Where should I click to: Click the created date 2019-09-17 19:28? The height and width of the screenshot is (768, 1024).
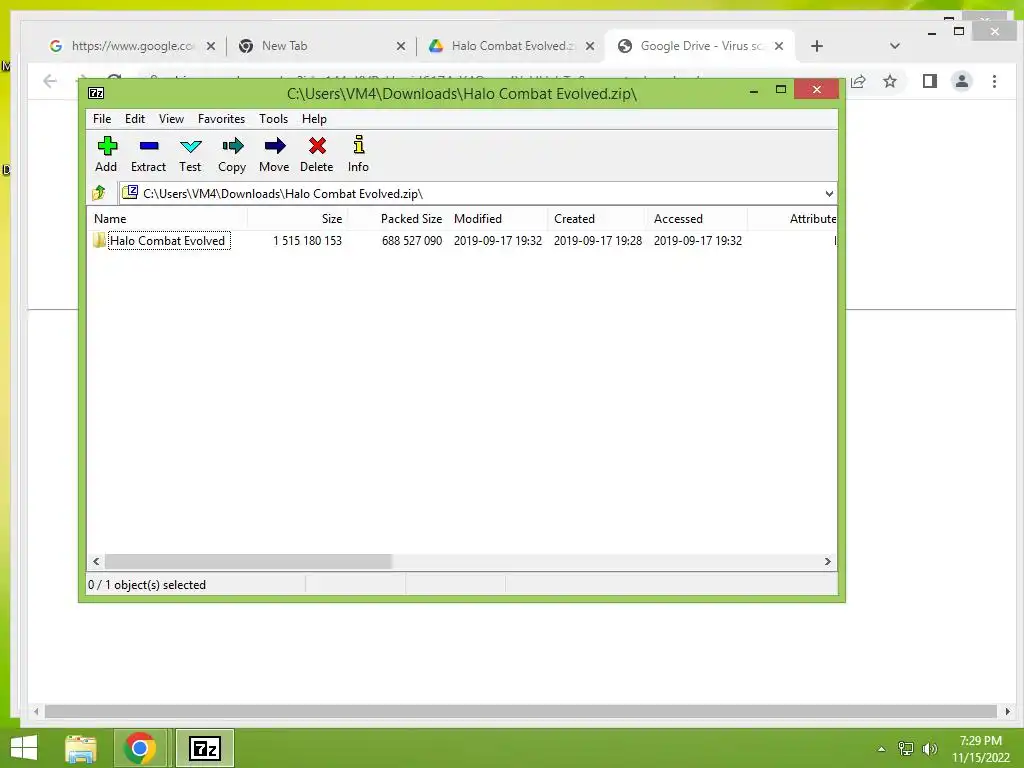coord(598,240)
